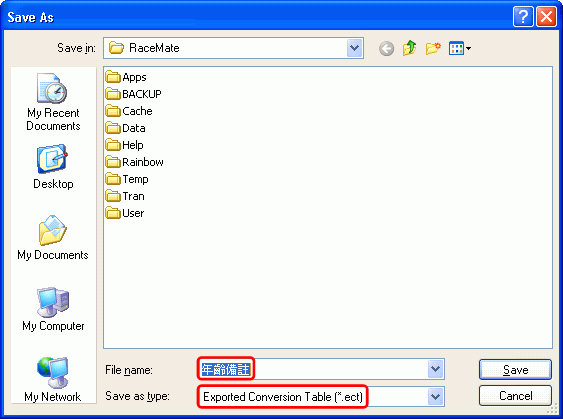Open My Network places shortcut
The image size is (563, 419).
[x=53, y=379]
